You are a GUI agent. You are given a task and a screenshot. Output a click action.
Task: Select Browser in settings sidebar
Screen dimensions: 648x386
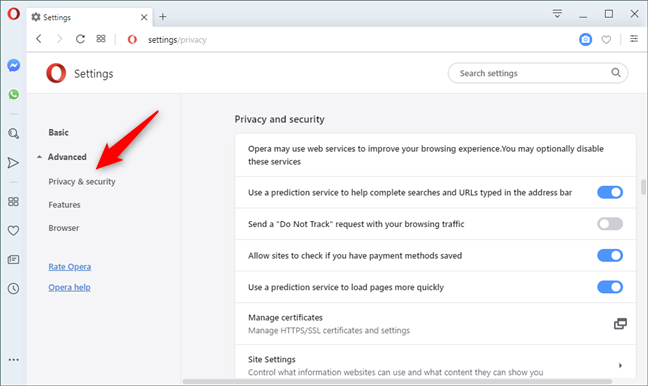(x=63, y=228)
